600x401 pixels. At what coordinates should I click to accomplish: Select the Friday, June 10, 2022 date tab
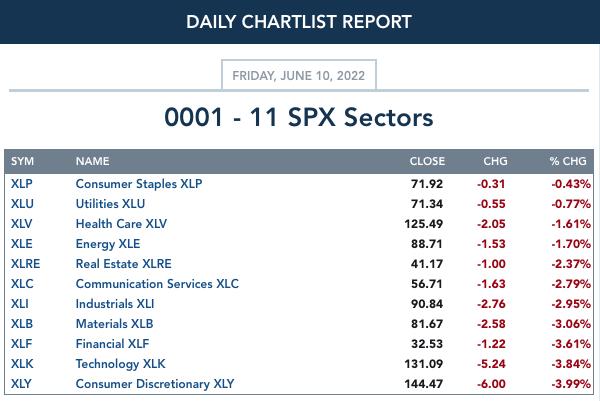click(299, 75)
